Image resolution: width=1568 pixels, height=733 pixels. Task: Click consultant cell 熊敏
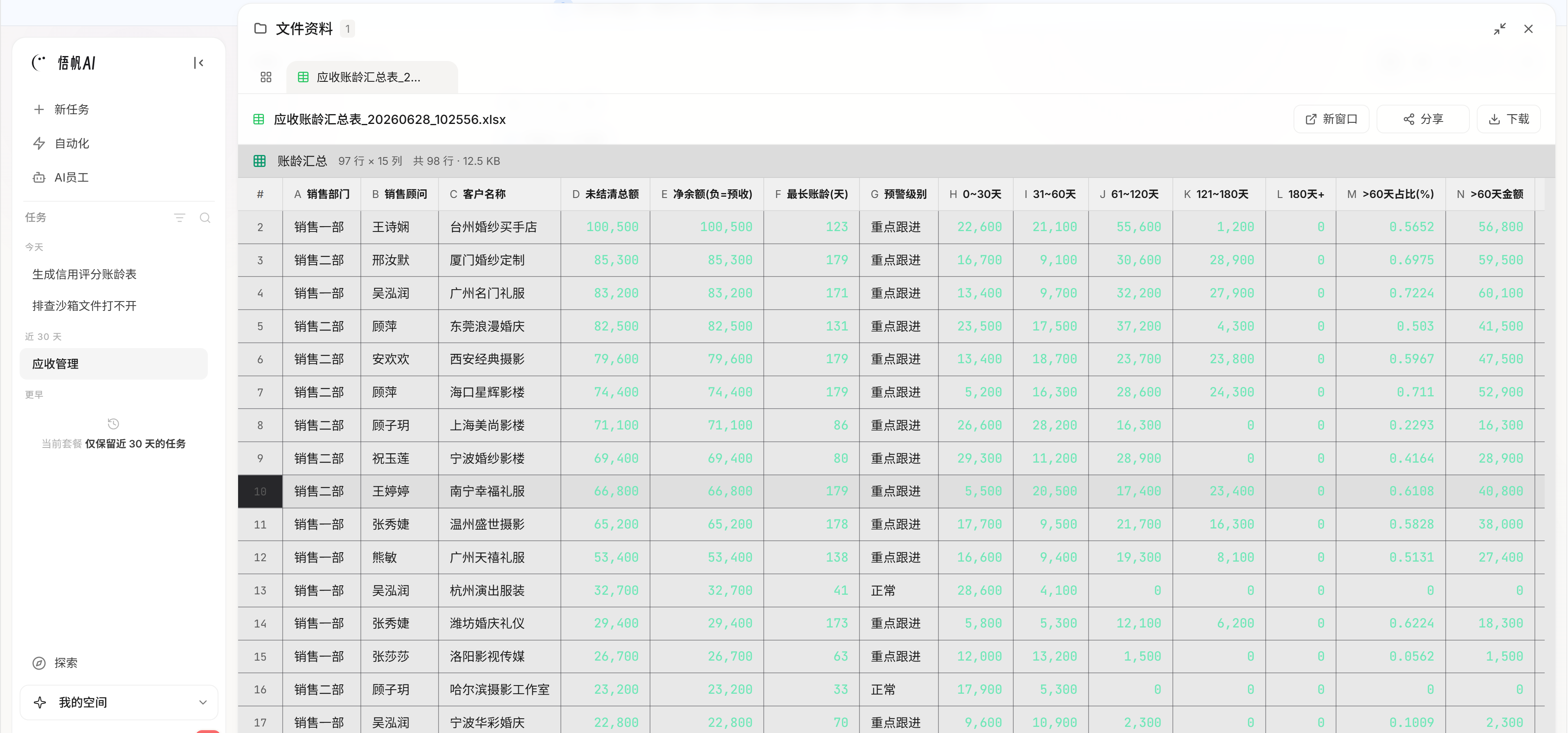click(x=399, y=557)
